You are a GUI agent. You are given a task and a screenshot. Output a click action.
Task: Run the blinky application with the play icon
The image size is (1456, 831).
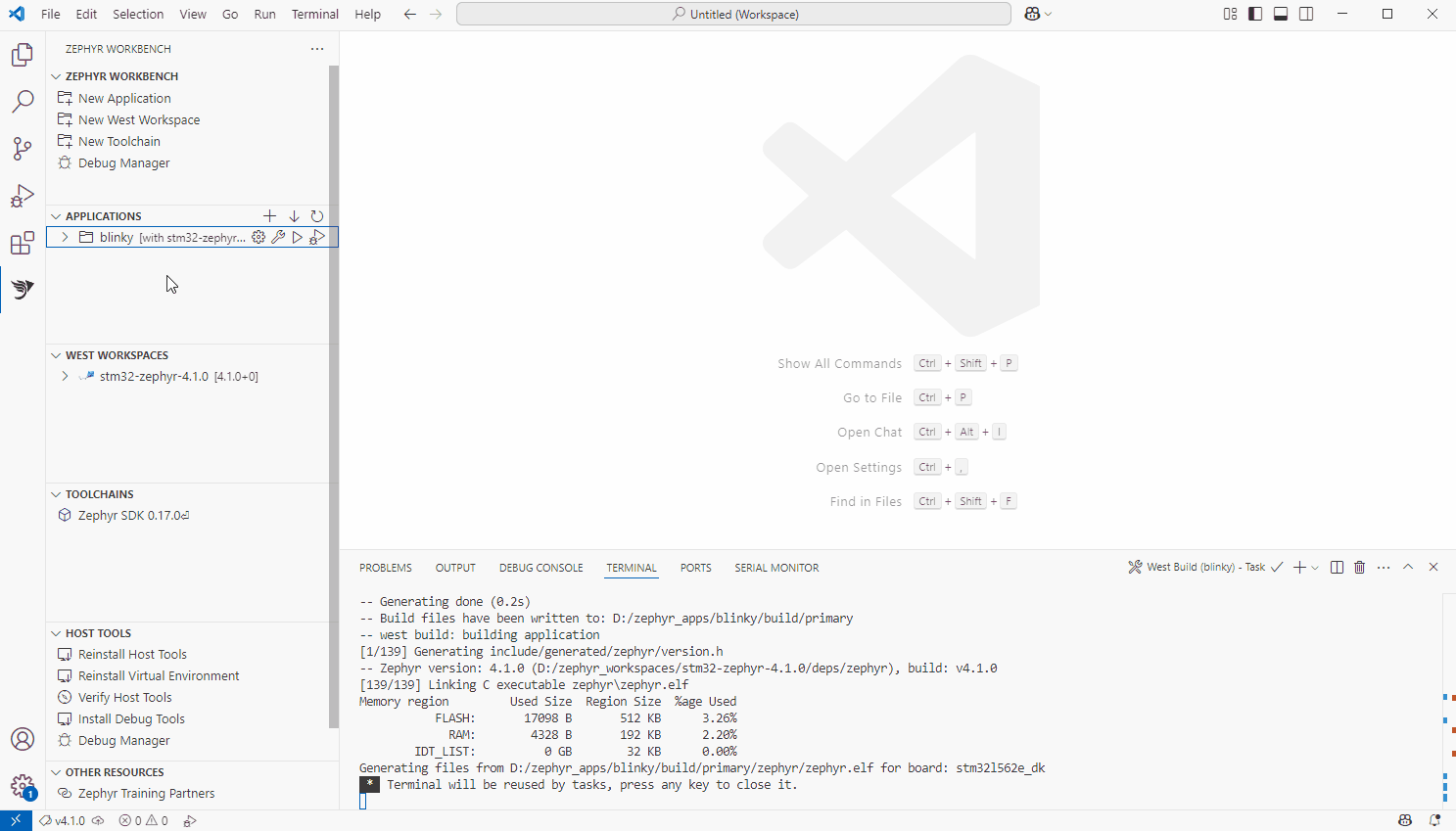298,237
